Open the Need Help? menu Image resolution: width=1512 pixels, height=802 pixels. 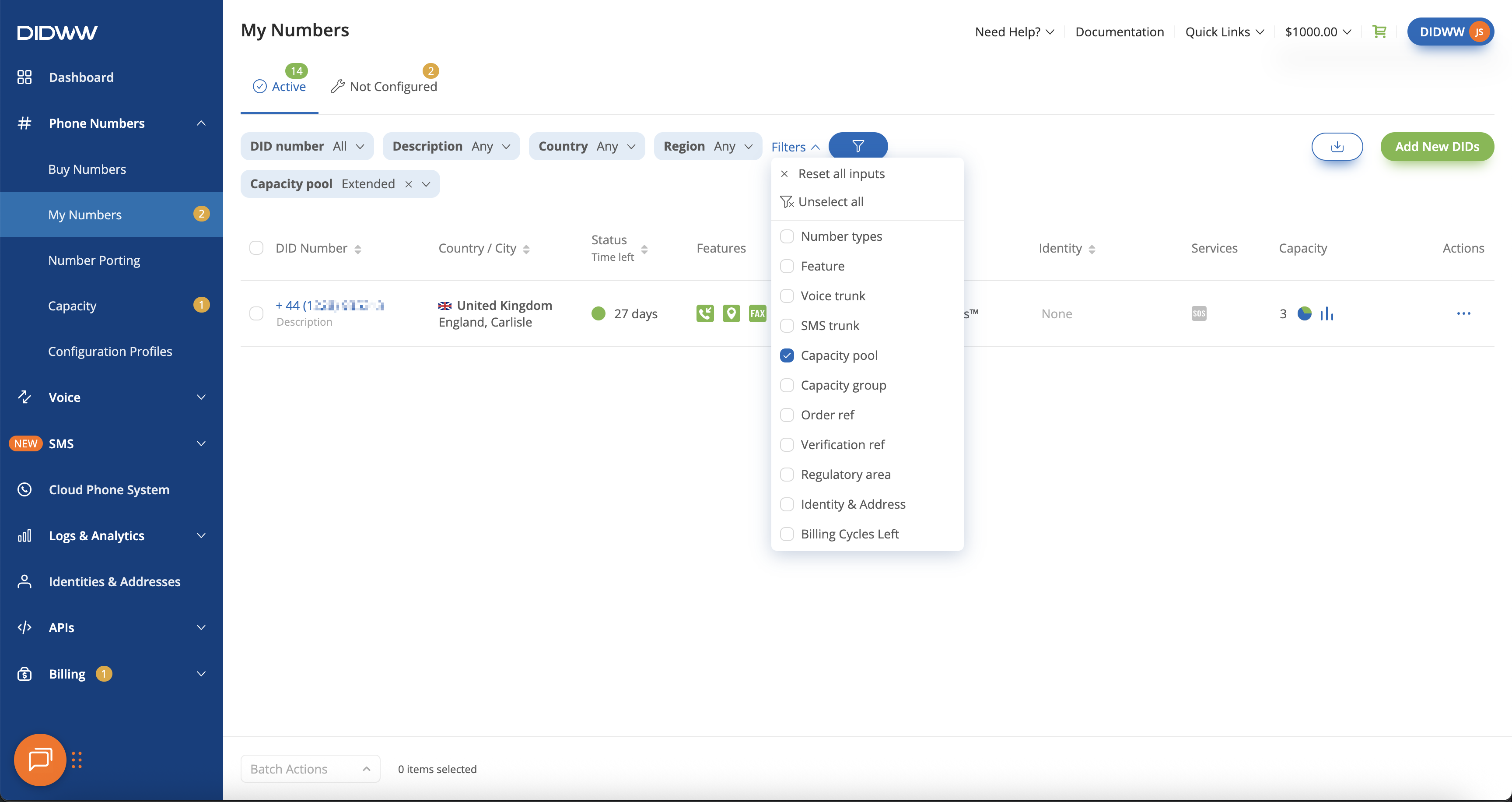[x=1014, y=32]
